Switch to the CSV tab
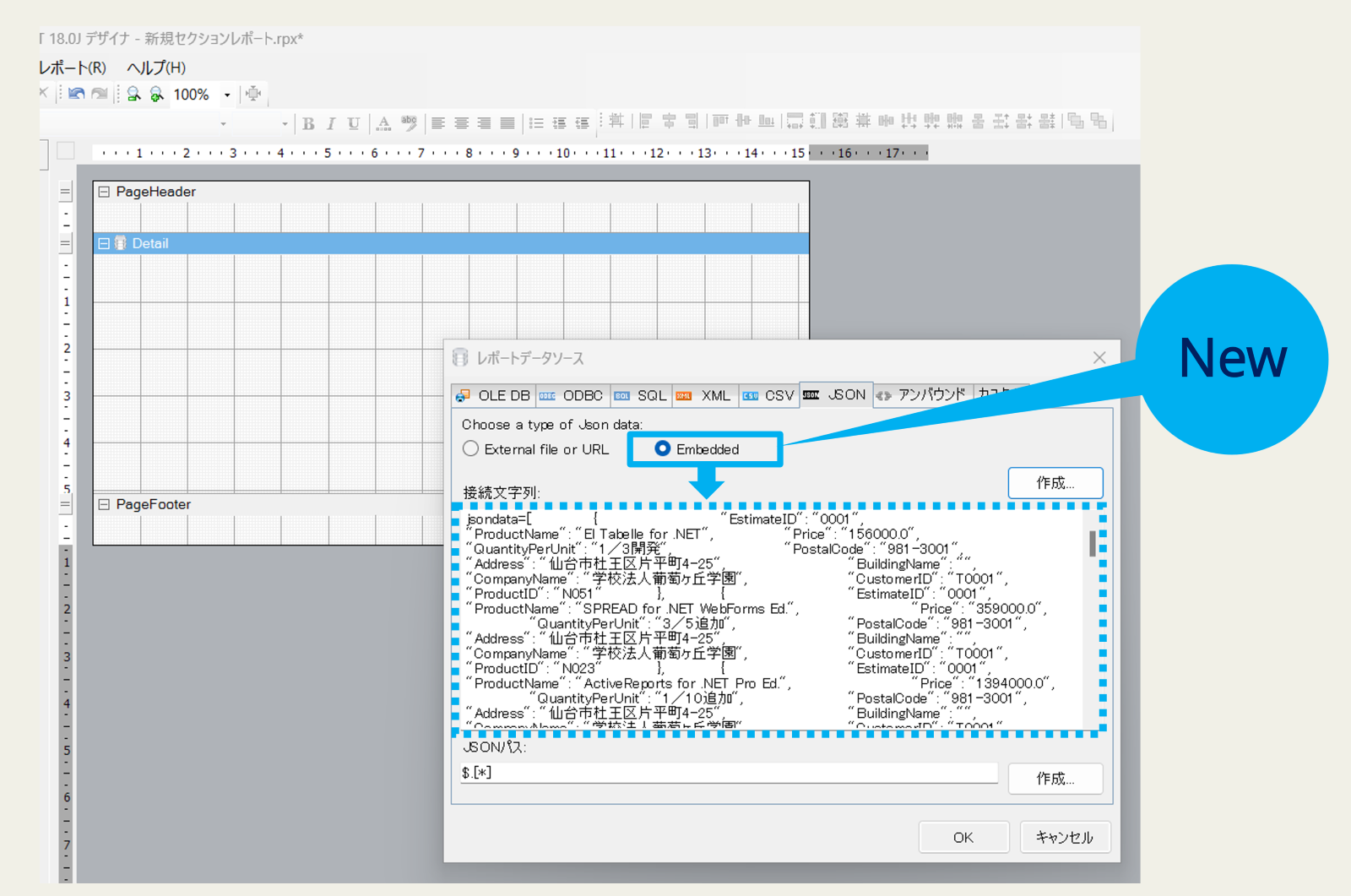This screenshot has height=896, width=1351. (x=768, y=395)
